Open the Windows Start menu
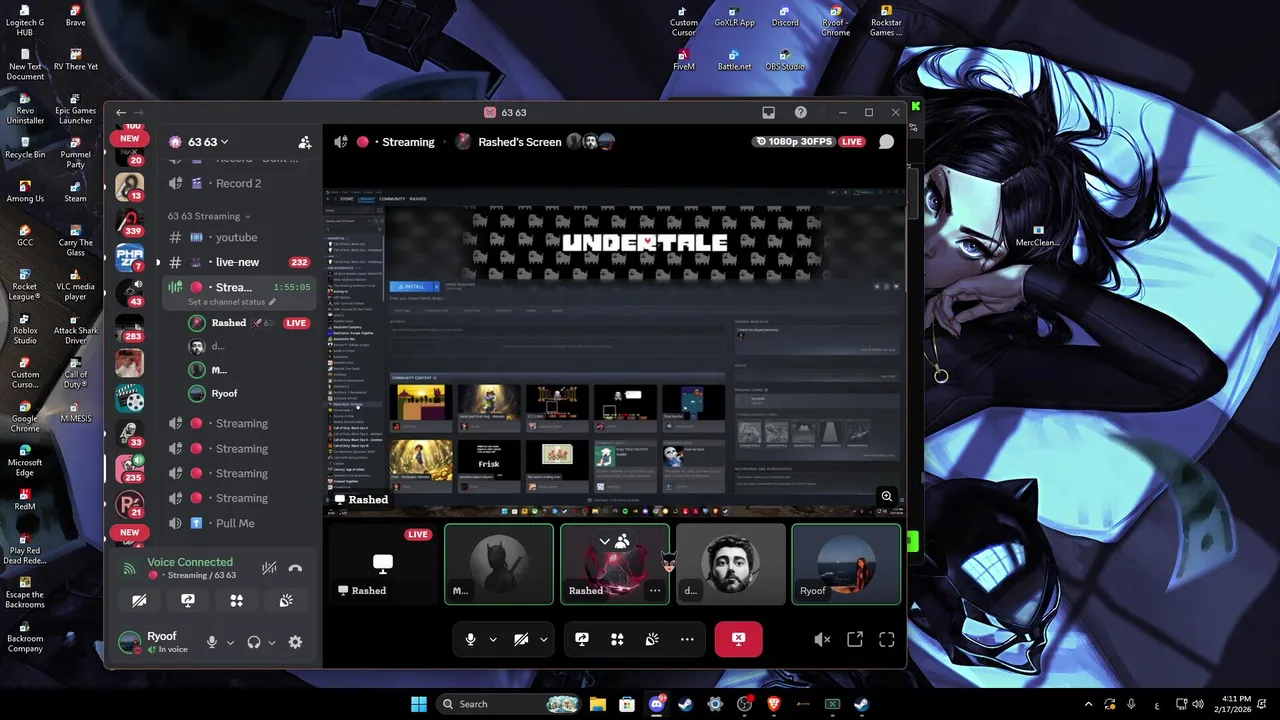Image resolution: width=1280 pixels, height=720 pixels. tap(419, 704)
